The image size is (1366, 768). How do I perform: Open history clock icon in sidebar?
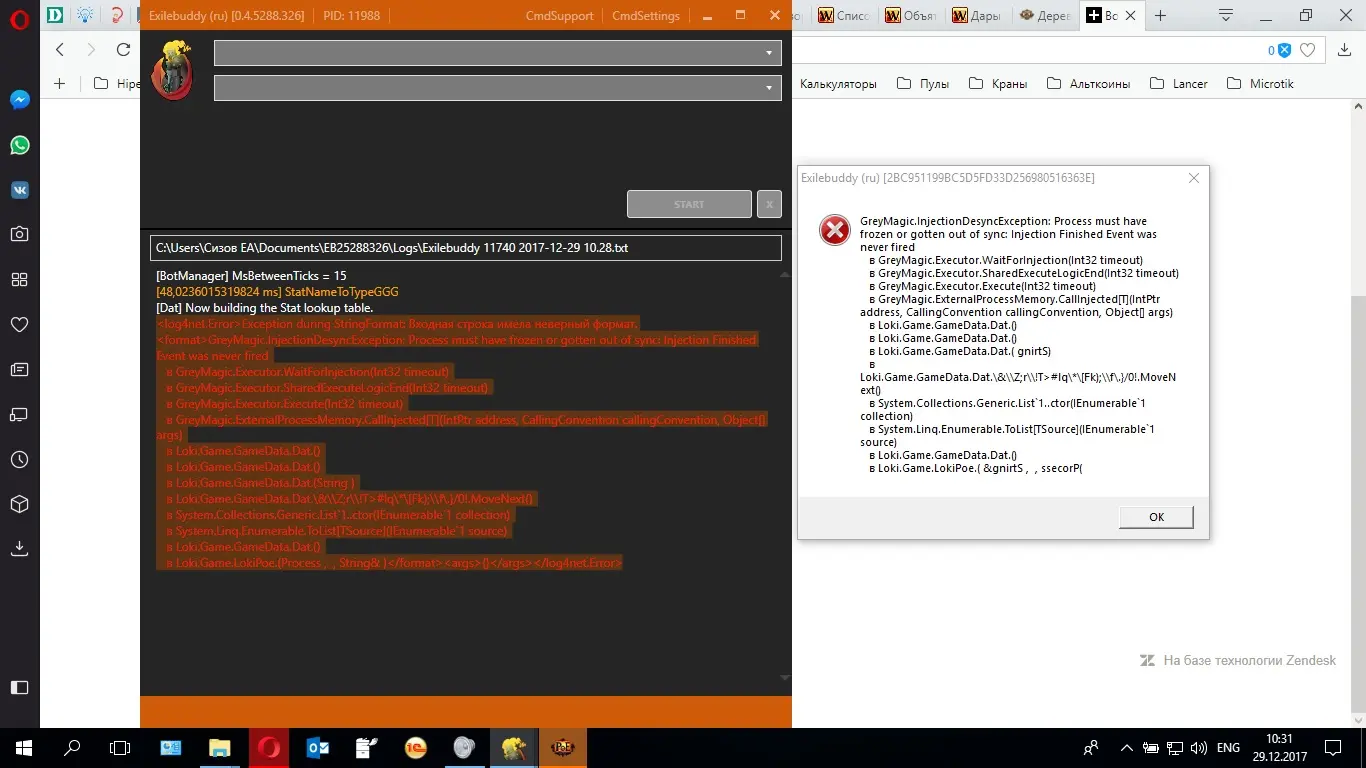pos(19,459)
